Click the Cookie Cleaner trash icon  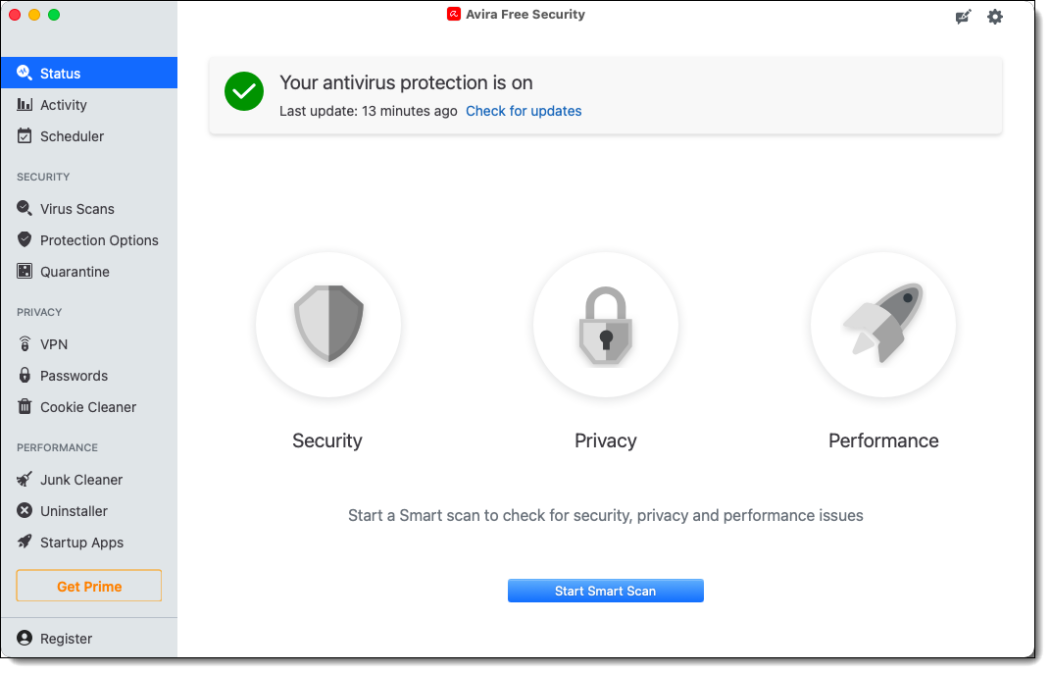coord(25,407)
